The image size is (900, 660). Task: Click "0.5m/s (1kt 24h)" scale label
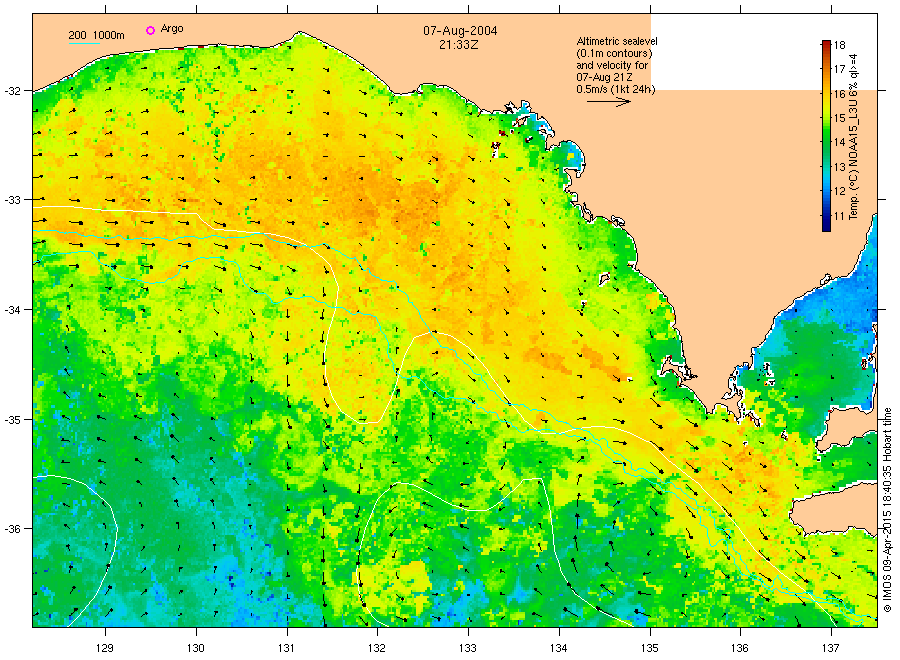click(616, 90)
